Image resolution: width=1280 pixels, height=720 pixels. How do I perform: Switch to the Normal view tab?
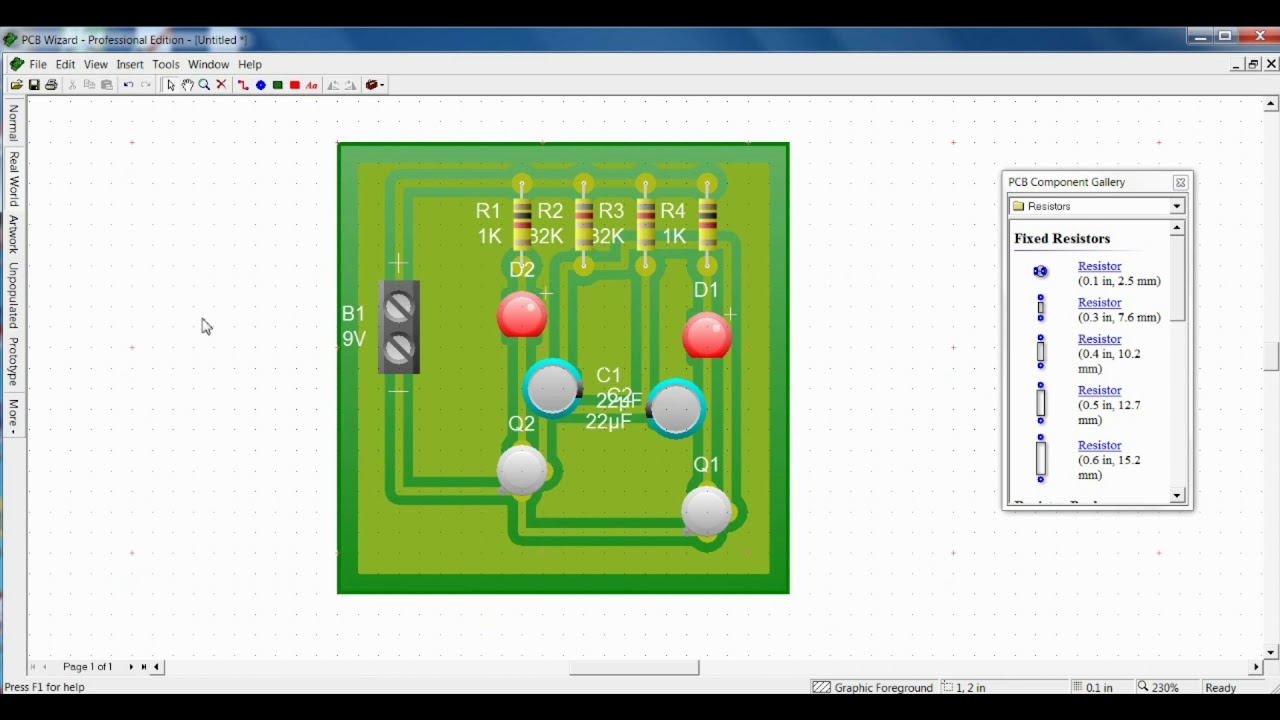coord(14,123)
